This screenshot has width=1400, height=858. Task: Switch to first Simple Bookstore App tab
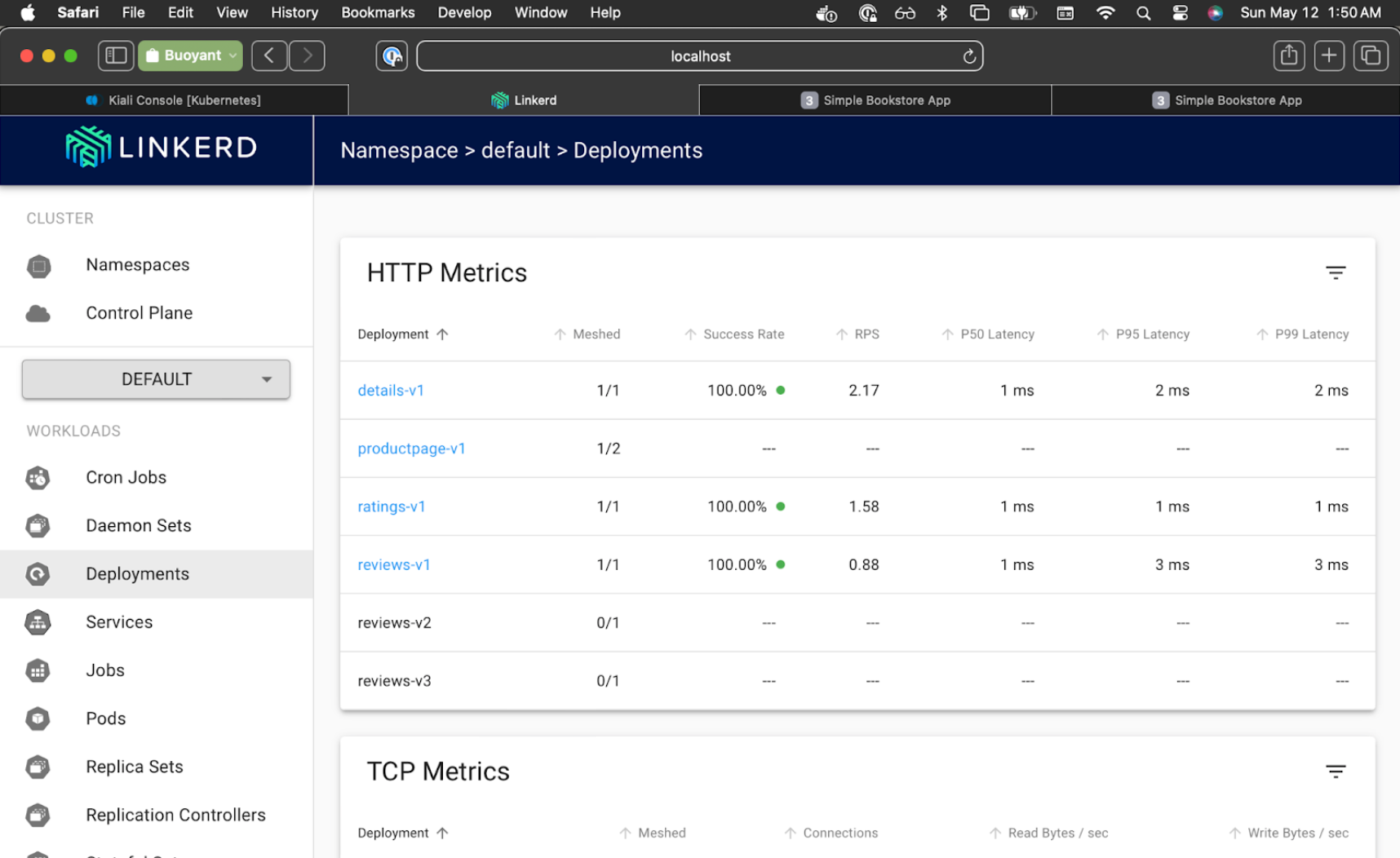point(875,100)
